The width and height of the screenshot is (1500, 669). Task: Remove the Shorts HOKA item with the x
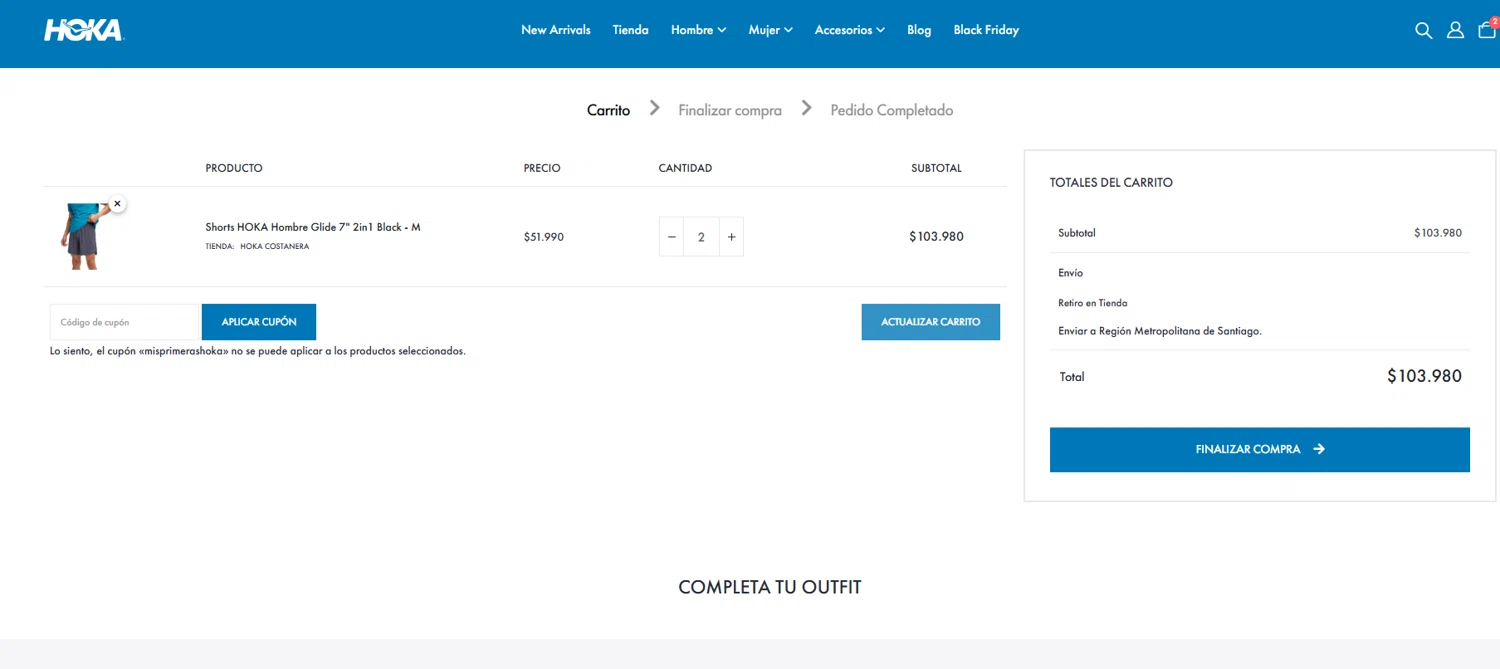[x=117, y=204]
